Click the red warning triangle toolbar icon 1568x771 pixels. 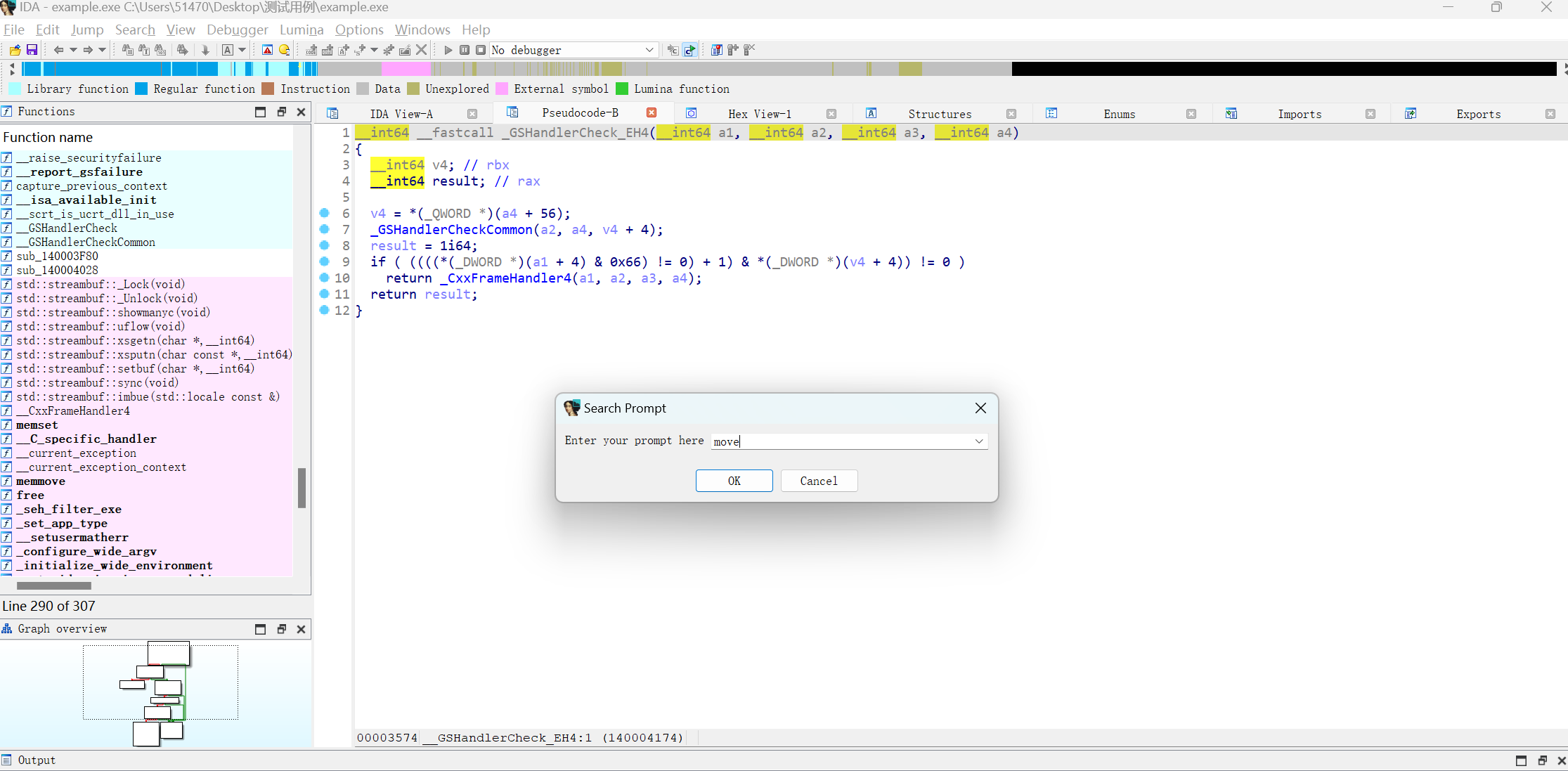tap(267, 50)
